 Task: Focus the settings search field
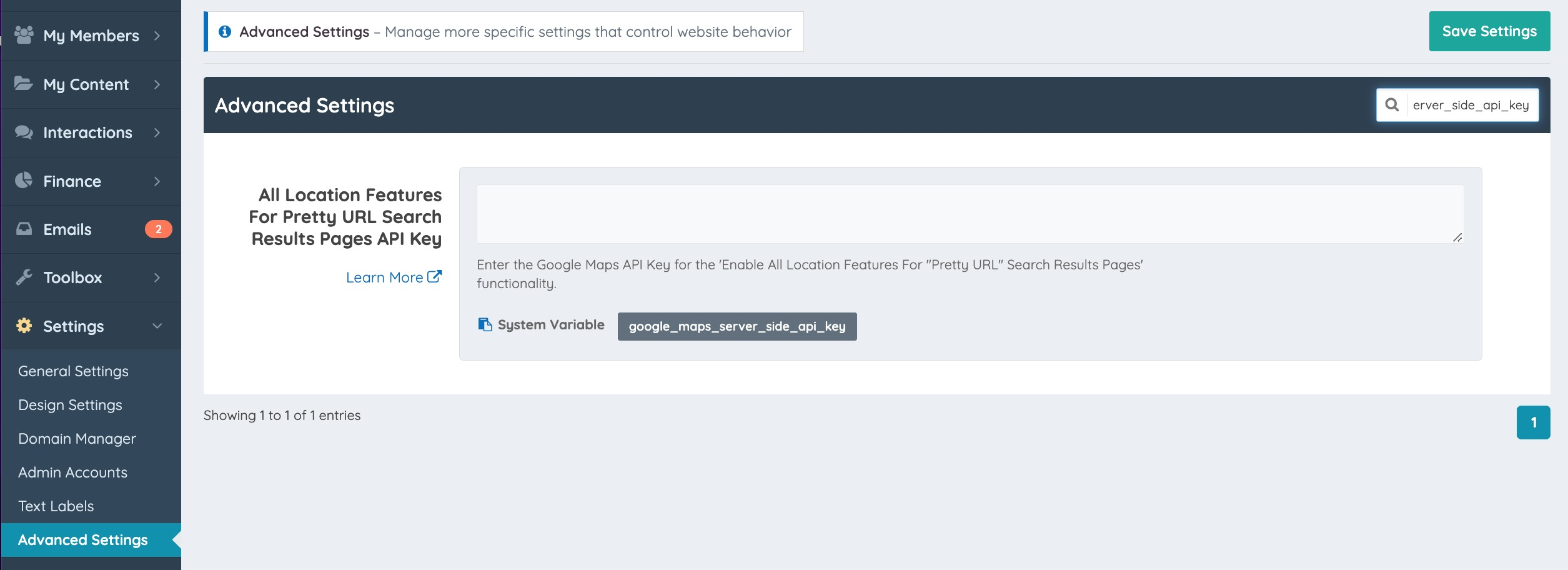coord(1471,105)
